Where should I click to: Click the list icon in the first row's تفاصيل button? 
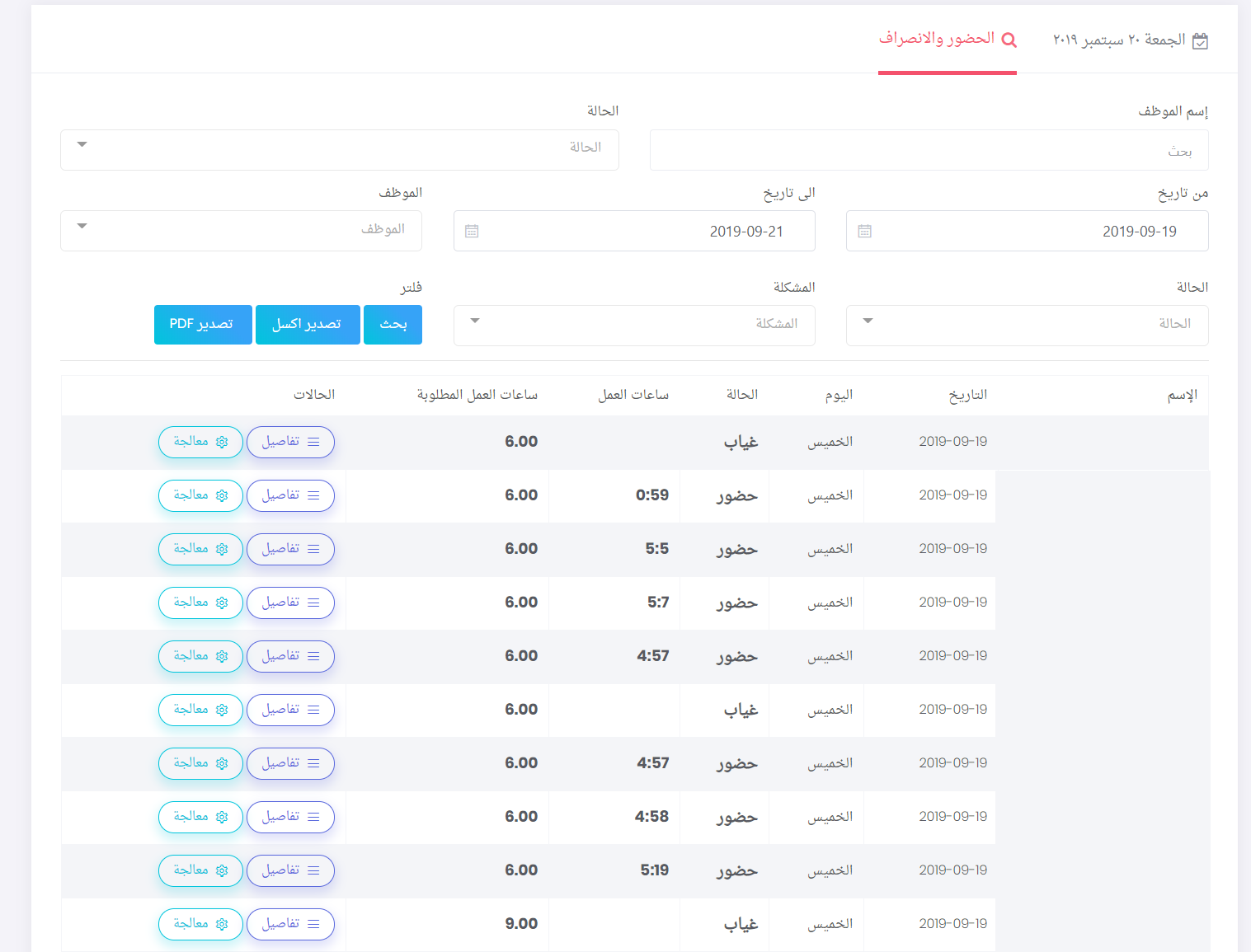click(313, 443)
